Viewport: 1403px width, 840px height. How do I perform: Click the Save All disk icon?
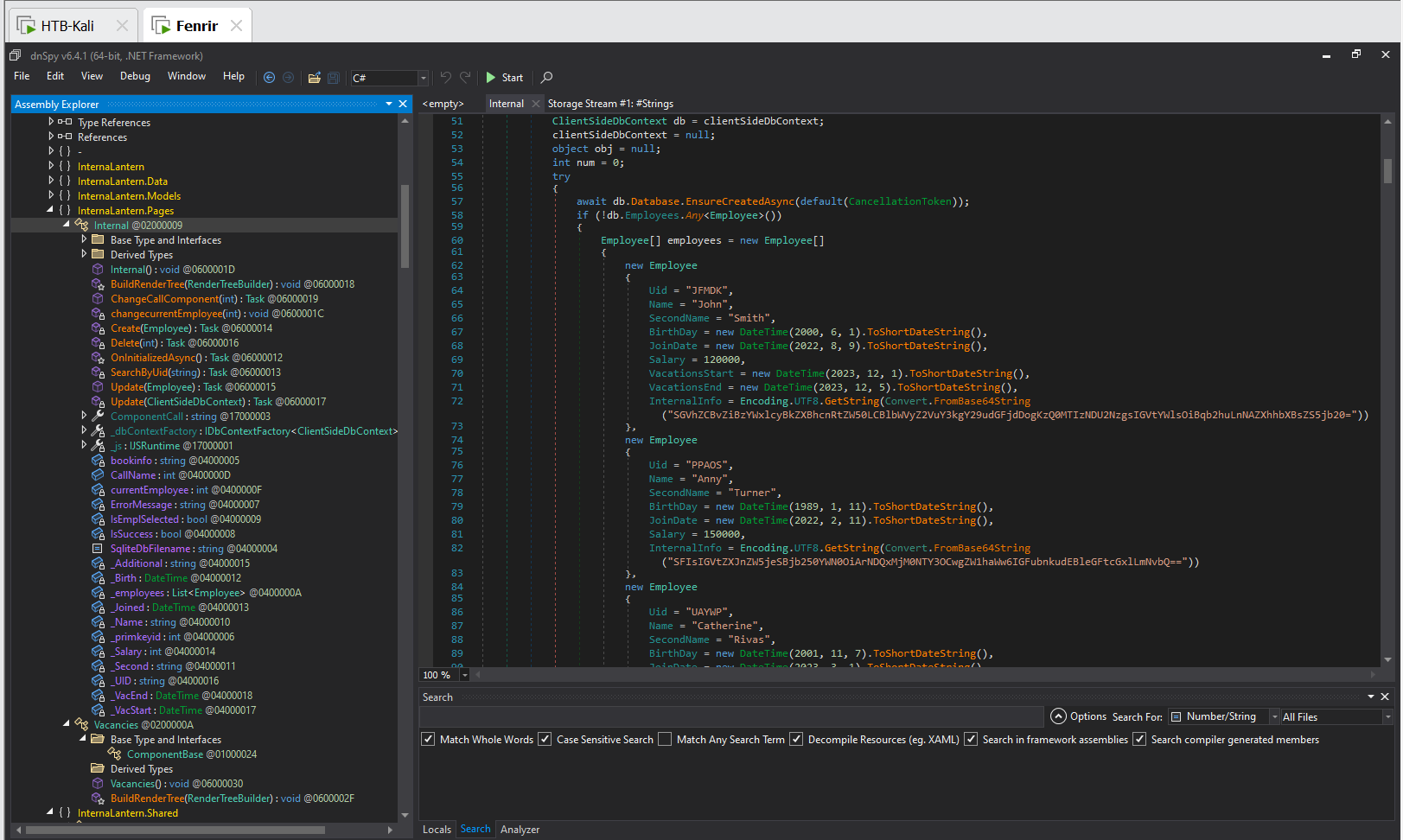point(334,78)
